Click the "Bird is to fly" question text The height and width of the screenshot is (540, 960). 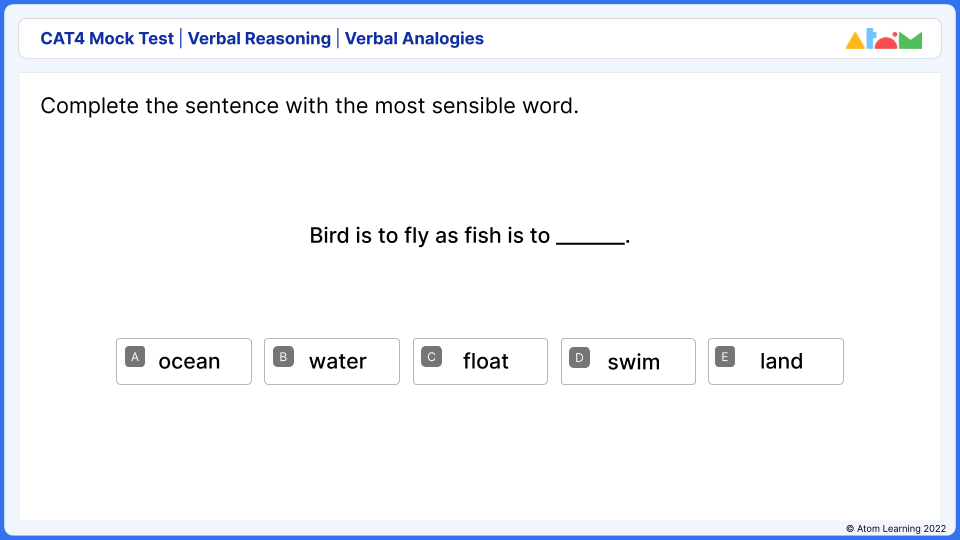tap(430, 236)
